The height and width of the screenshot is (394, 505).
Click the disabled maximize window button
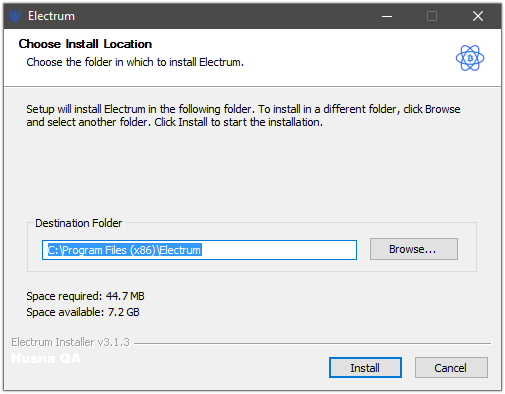click(432, 16)
